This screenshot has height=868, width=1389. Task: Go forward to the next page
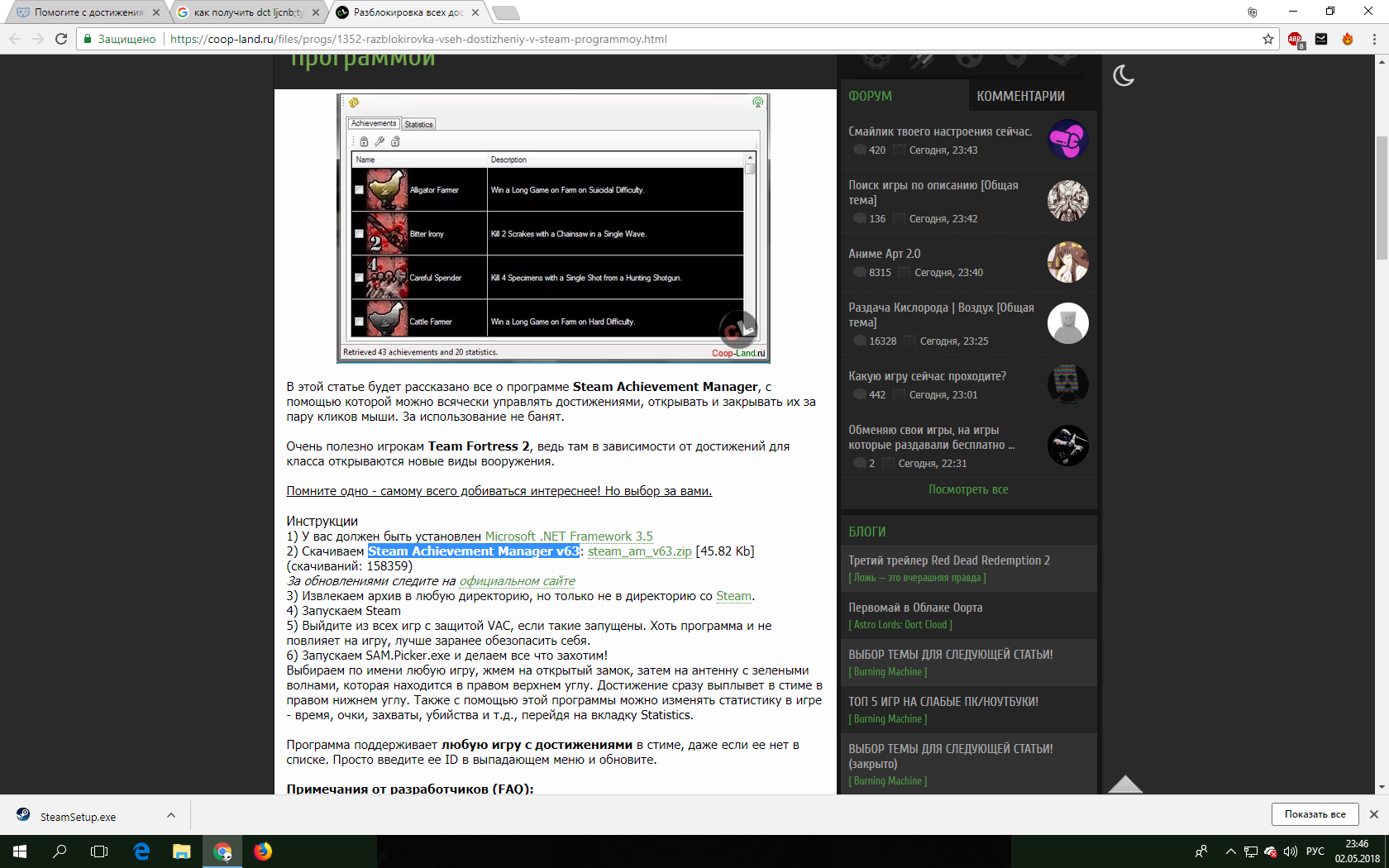coord(38,39)
